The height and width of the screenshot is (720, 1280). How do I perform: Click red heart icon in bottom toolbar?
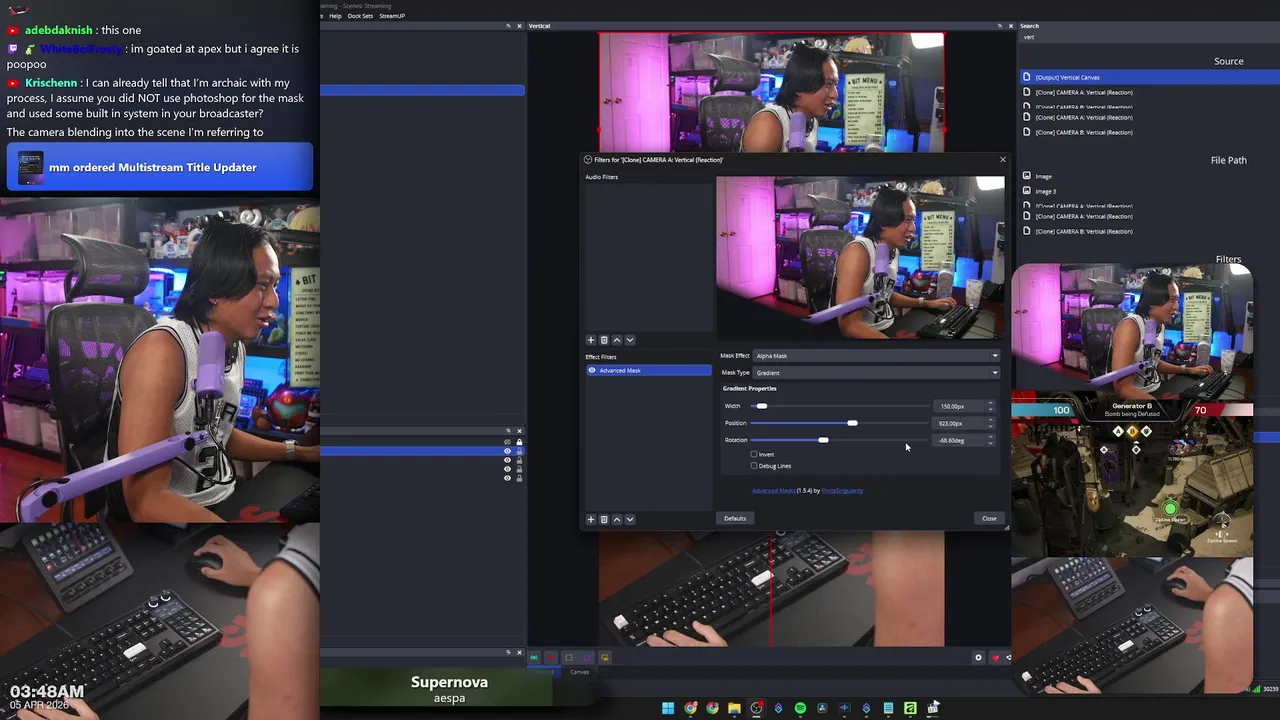995,657
